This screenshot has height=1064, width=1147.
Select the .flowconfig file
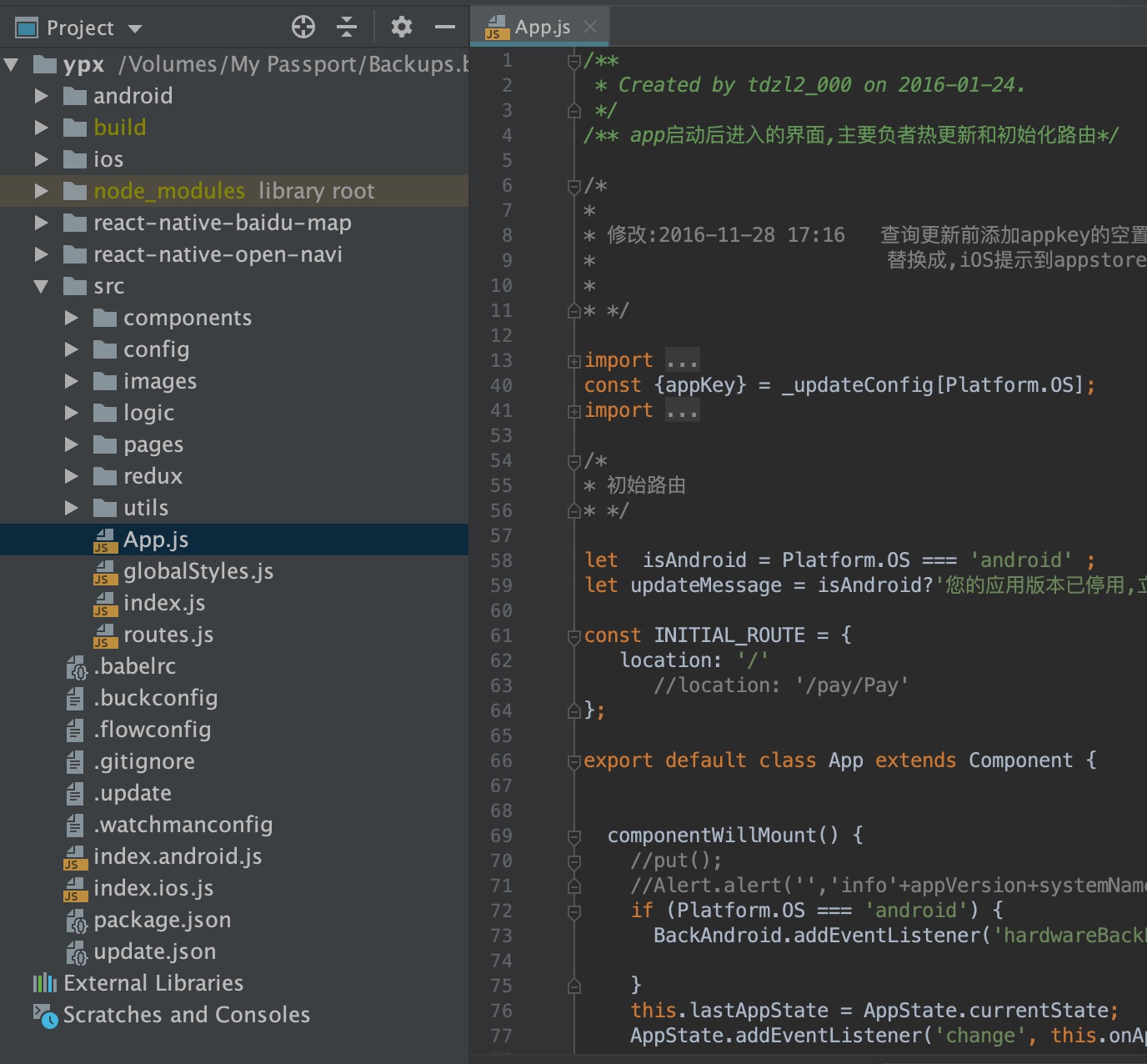(234, 730)
